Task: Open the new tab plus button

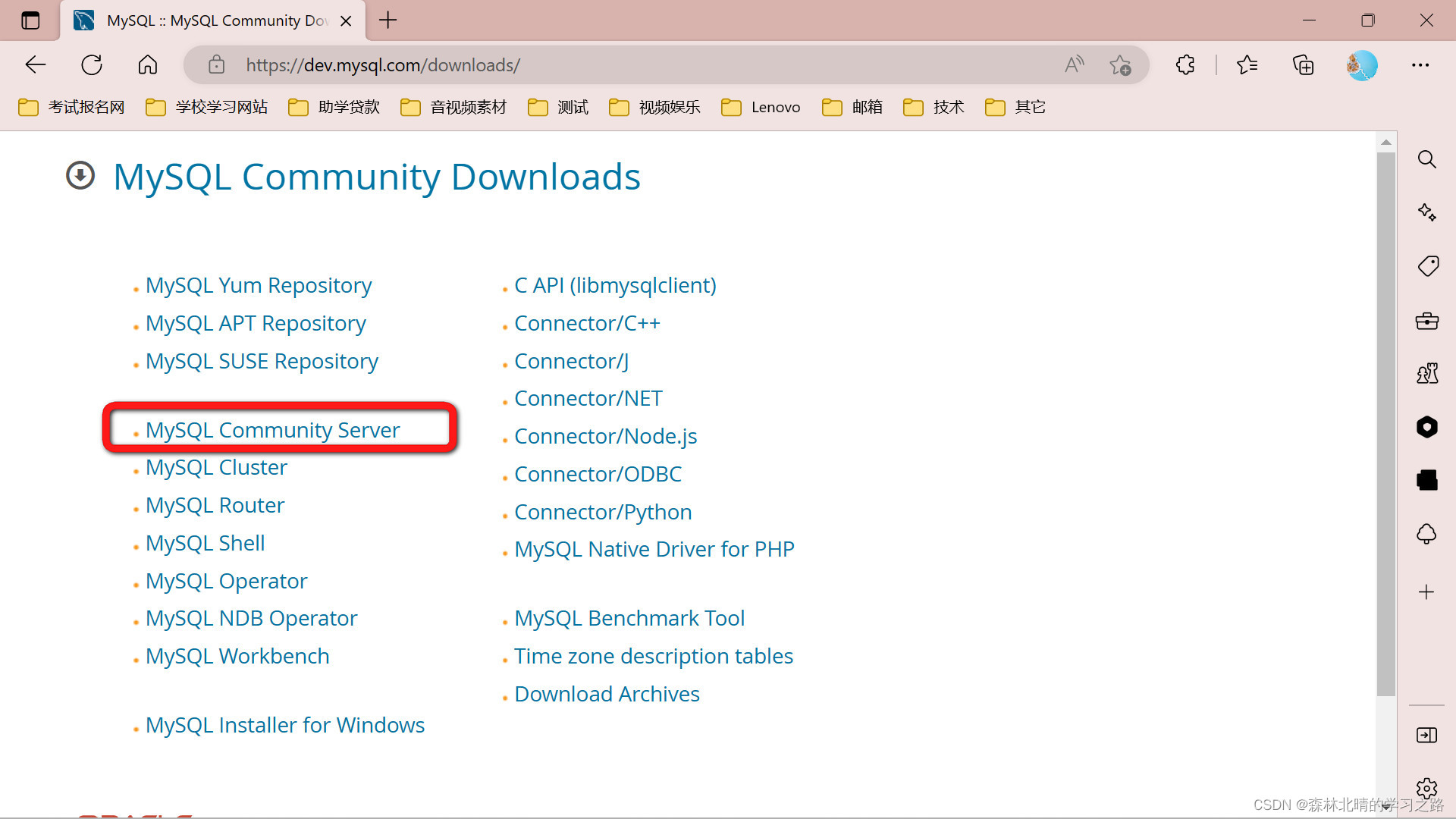Action: click(x=388, y=20)
